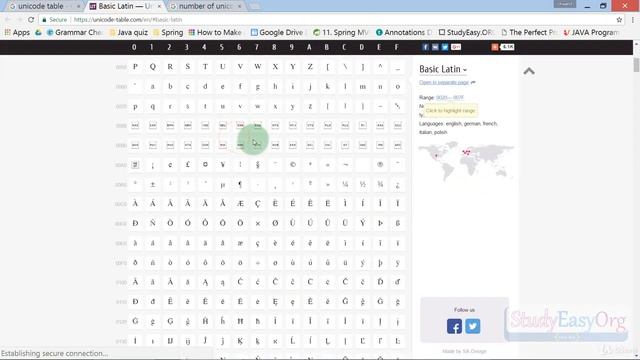Select the lowercase æ character cell
Viewport: 640px width, 360px height.
240,243
